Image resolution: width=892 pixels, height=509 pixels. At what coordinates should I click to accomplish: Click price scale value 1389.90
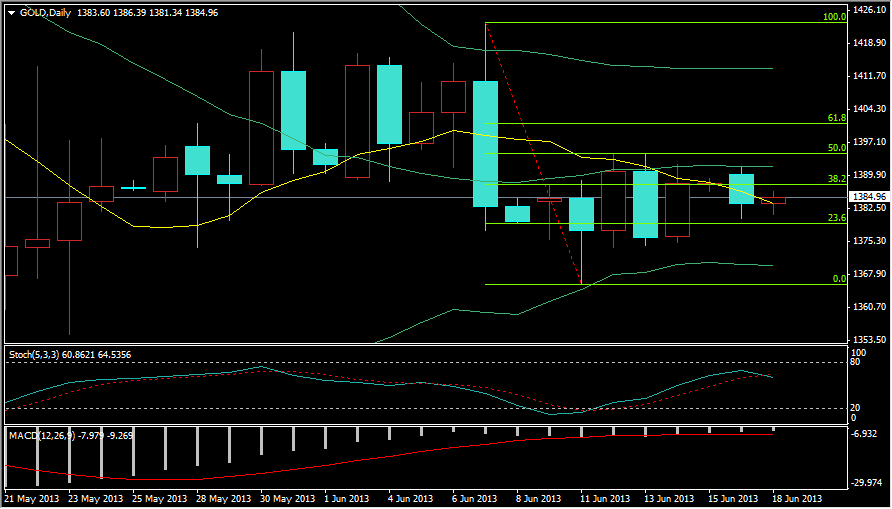click(x=868, y=175)
